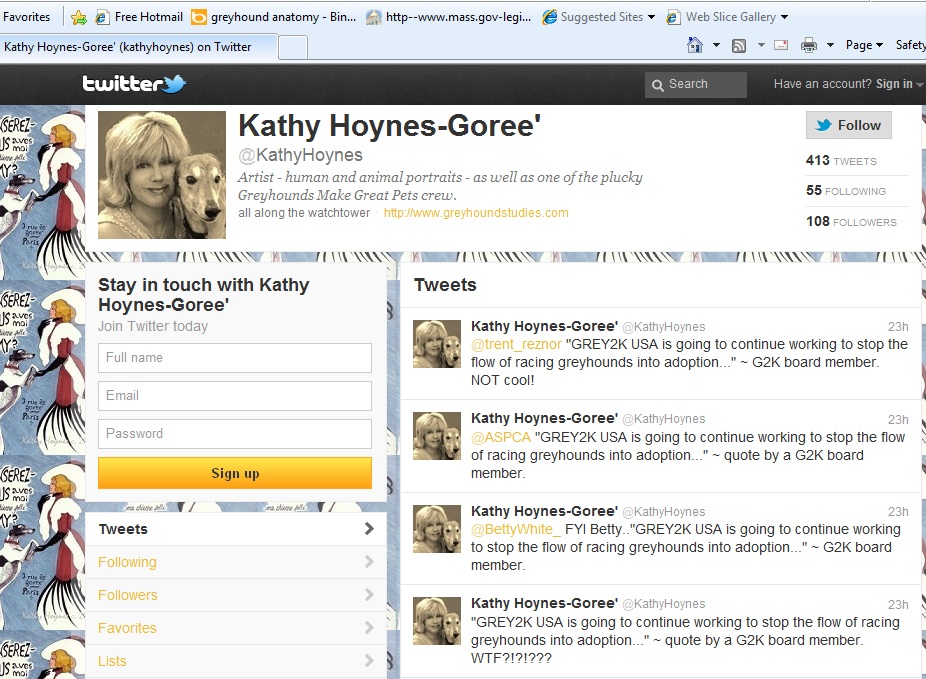
Task: Focus the Twitter Search field
Action: (x=696, y=84)
